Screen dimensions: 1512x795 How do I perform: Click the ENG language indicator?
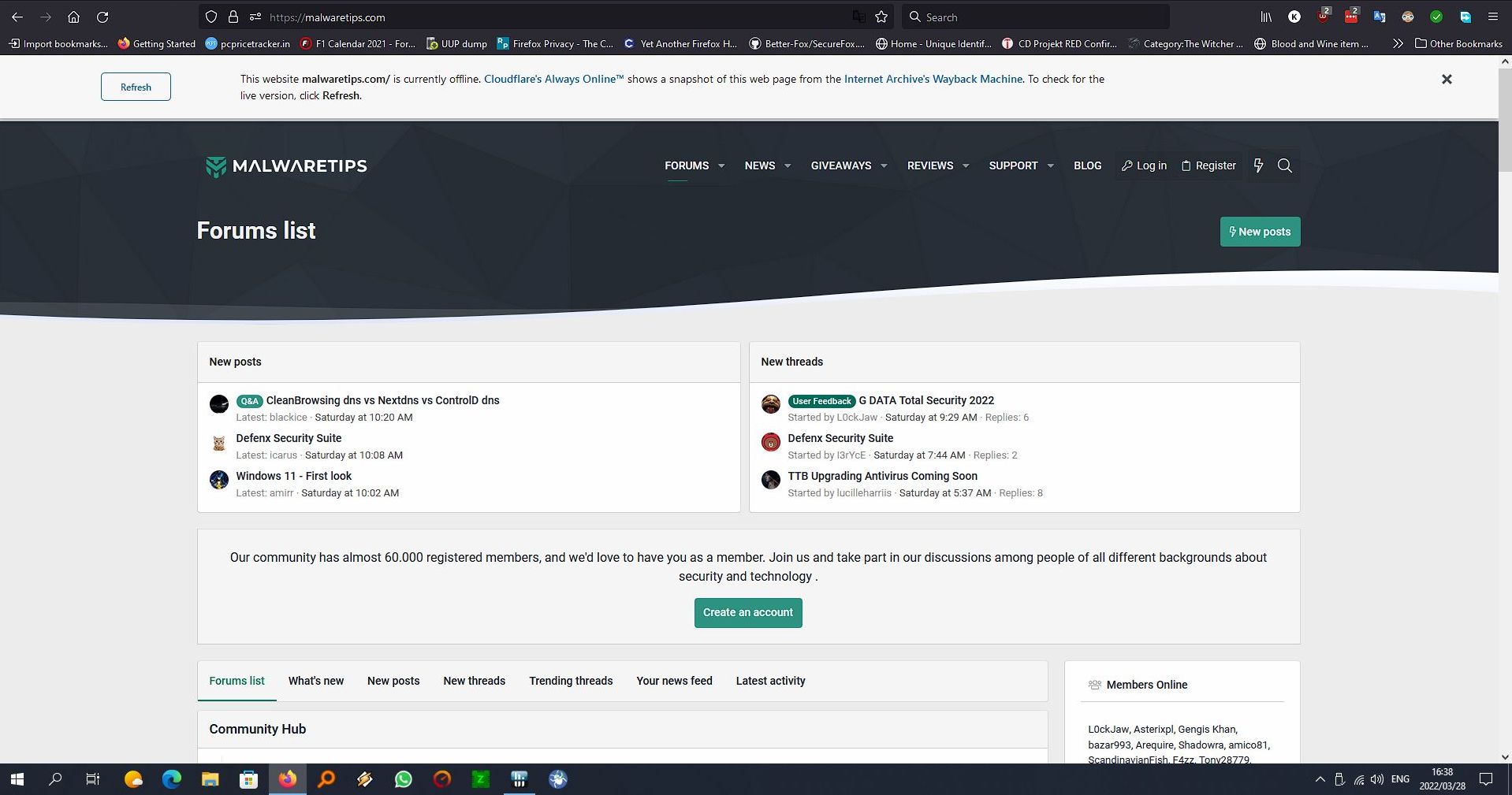(x=1400, y=779)
